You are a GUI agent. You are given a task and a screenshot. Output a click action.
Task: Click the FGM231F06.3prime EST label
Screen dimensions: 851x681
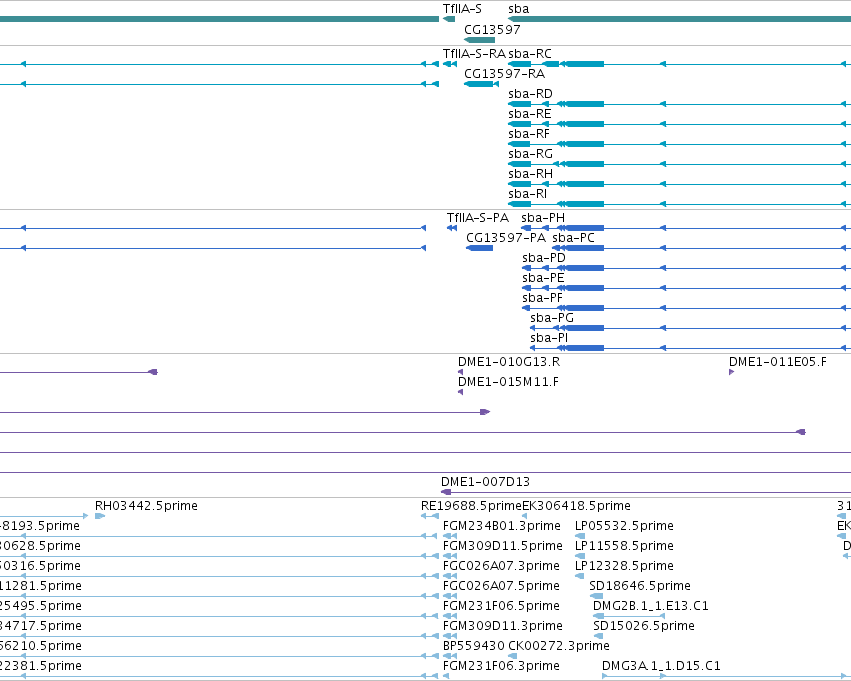click(501, 667)
